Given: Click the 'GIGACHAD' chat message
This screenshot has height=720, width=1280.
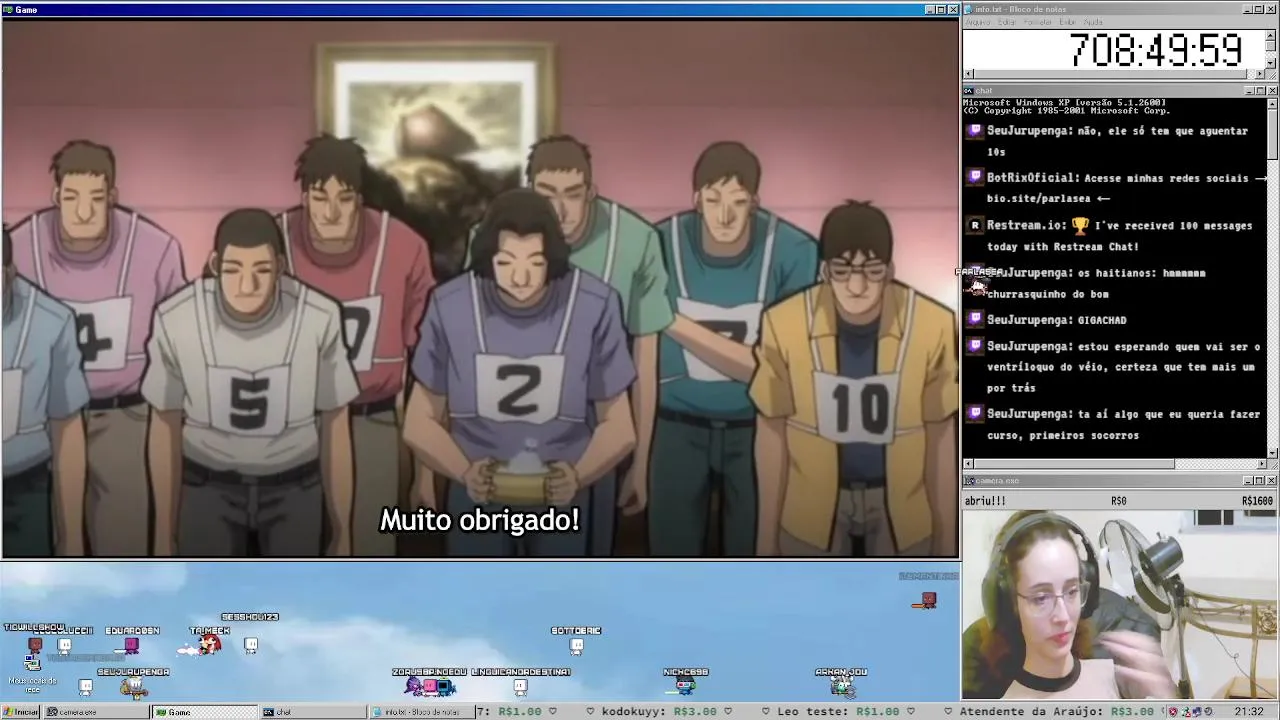Looking at the screenshot, I should click(1102, 320).
